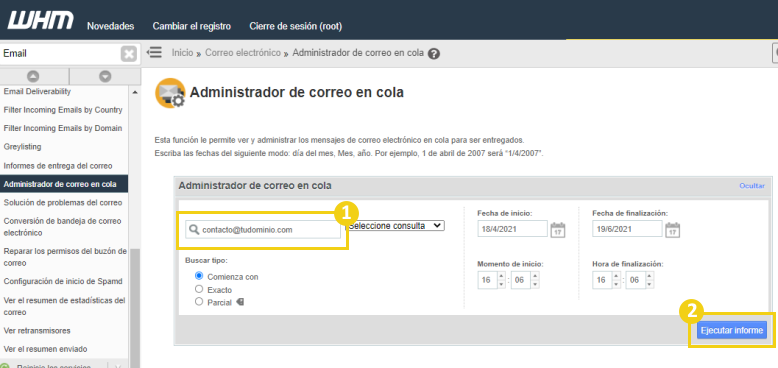Screen dimensions: 778x368
Task: Increase the start minute value
Action: click(x=535, y=276)
